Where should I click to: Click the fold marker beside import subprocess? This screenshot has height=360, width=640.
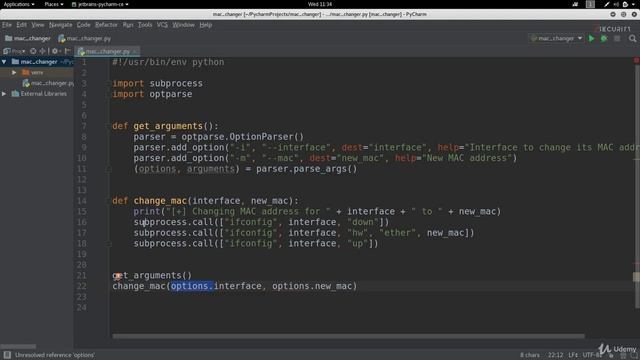[109, 83]
